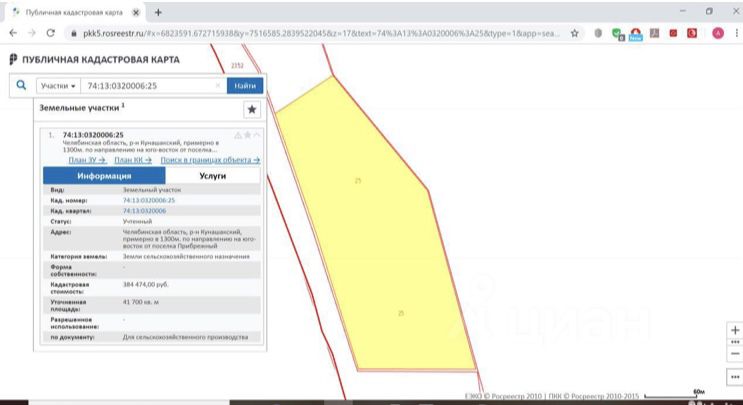Image resolution: width=743 pixels, height=405 pixels.
Task: Click the red extension icon labeled New
Action: click(x=635, y=34)
